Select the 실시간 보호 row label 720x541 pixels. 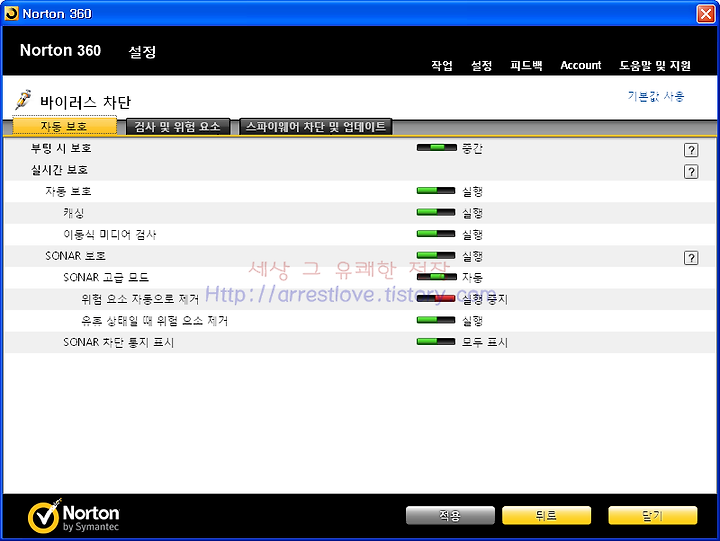point(59,169)
